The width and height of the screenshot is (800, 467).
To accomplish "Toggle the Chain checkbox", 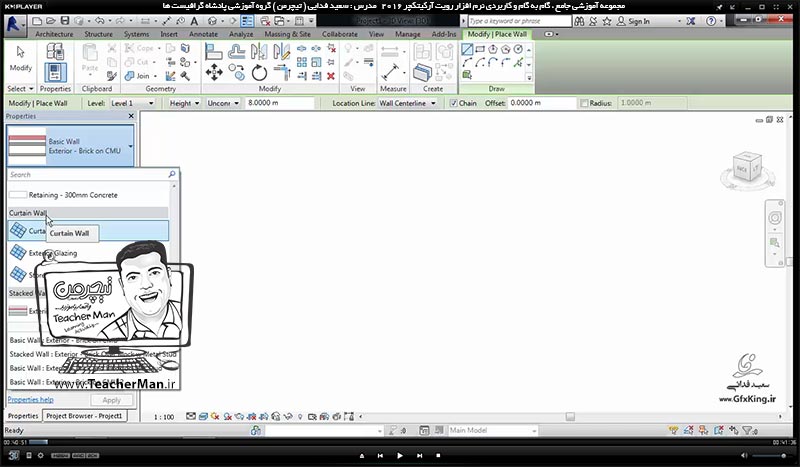I will click(x=453, y=103).
